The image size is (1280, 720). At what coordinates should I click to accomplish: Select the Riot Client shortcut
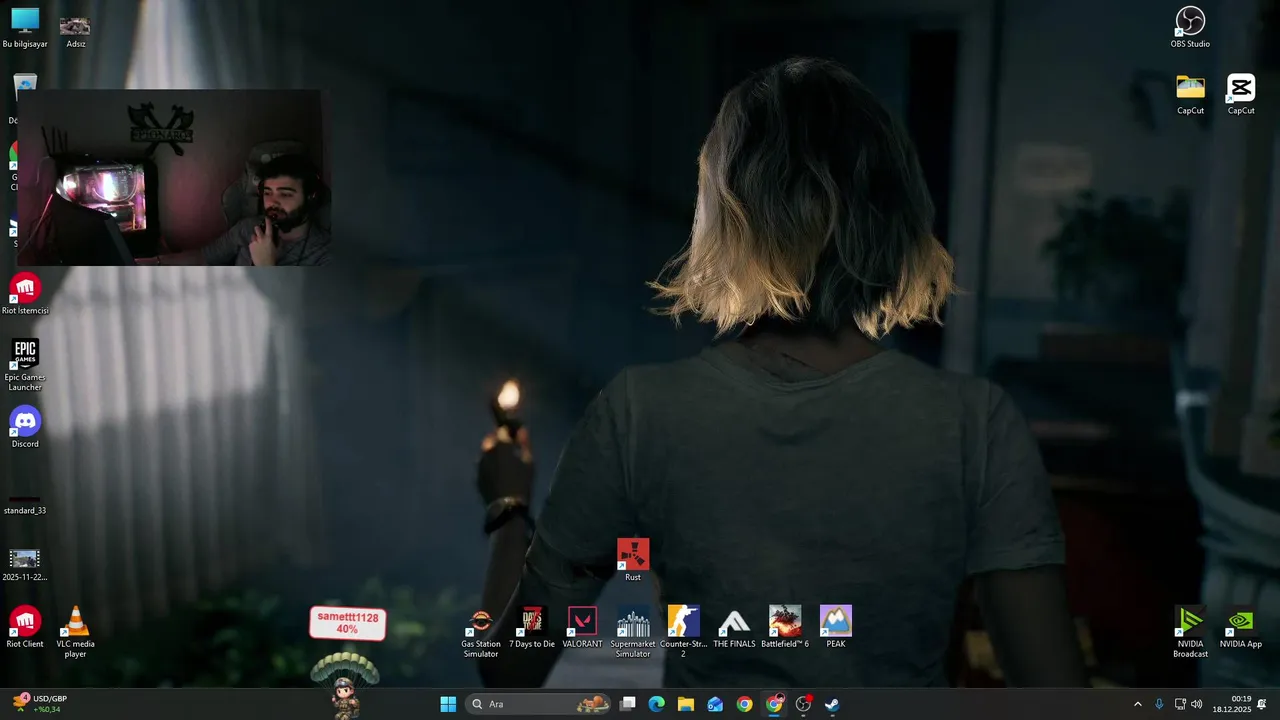pyautogui.click(x=25, y=628)
